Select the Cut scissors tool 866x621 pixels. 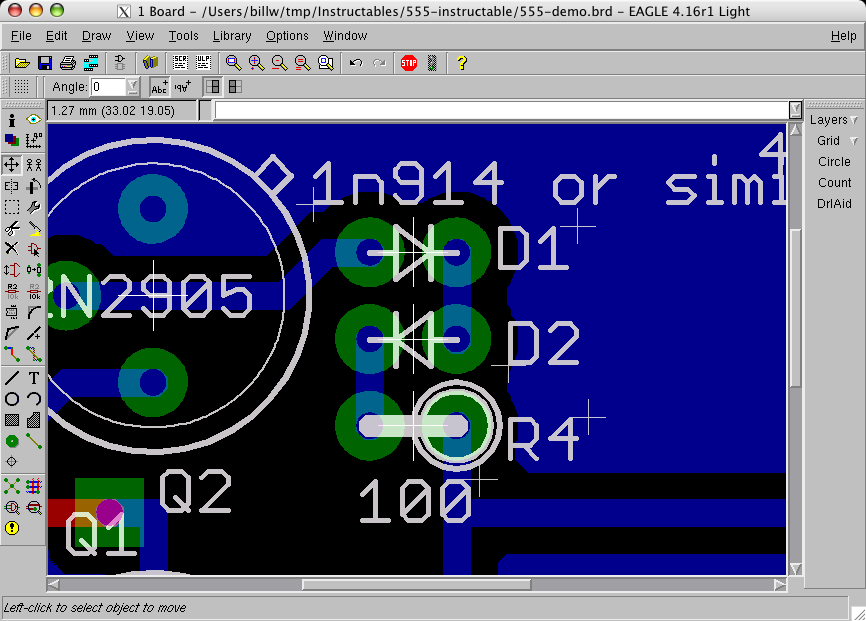tap(12, 228)
